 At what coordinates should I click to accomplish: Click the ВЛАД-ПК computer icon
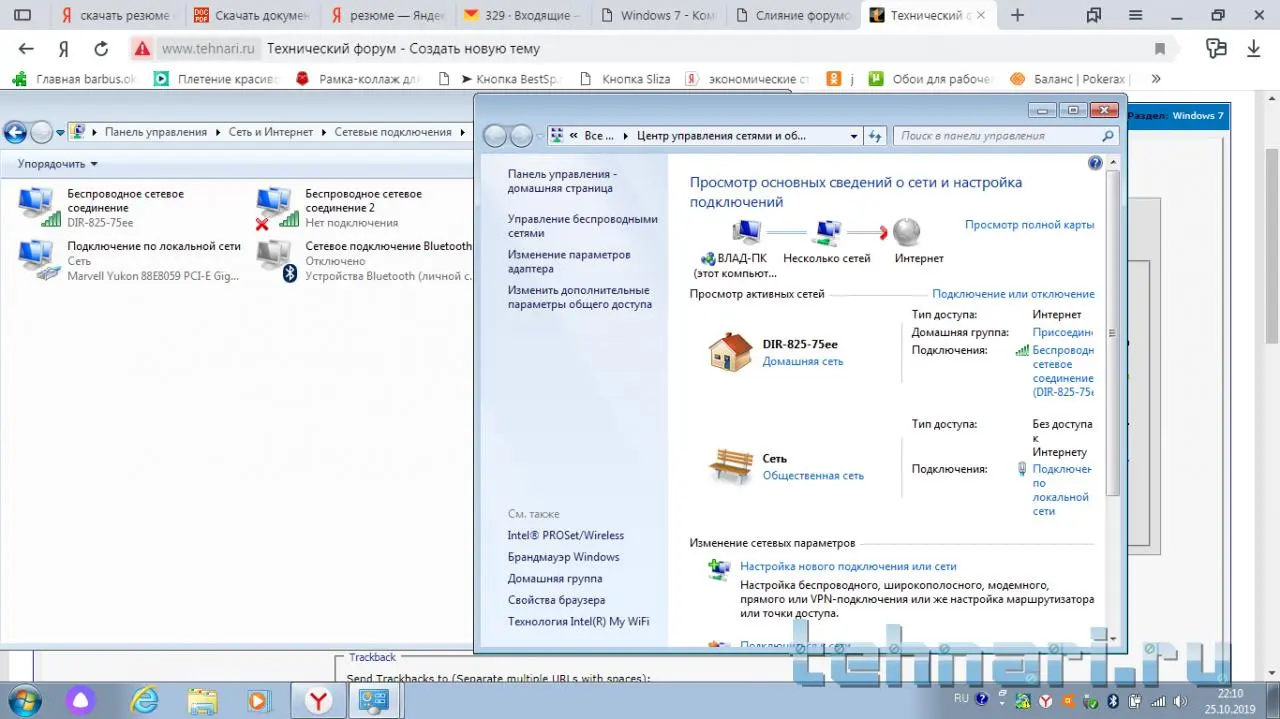(x=746, y=232)
